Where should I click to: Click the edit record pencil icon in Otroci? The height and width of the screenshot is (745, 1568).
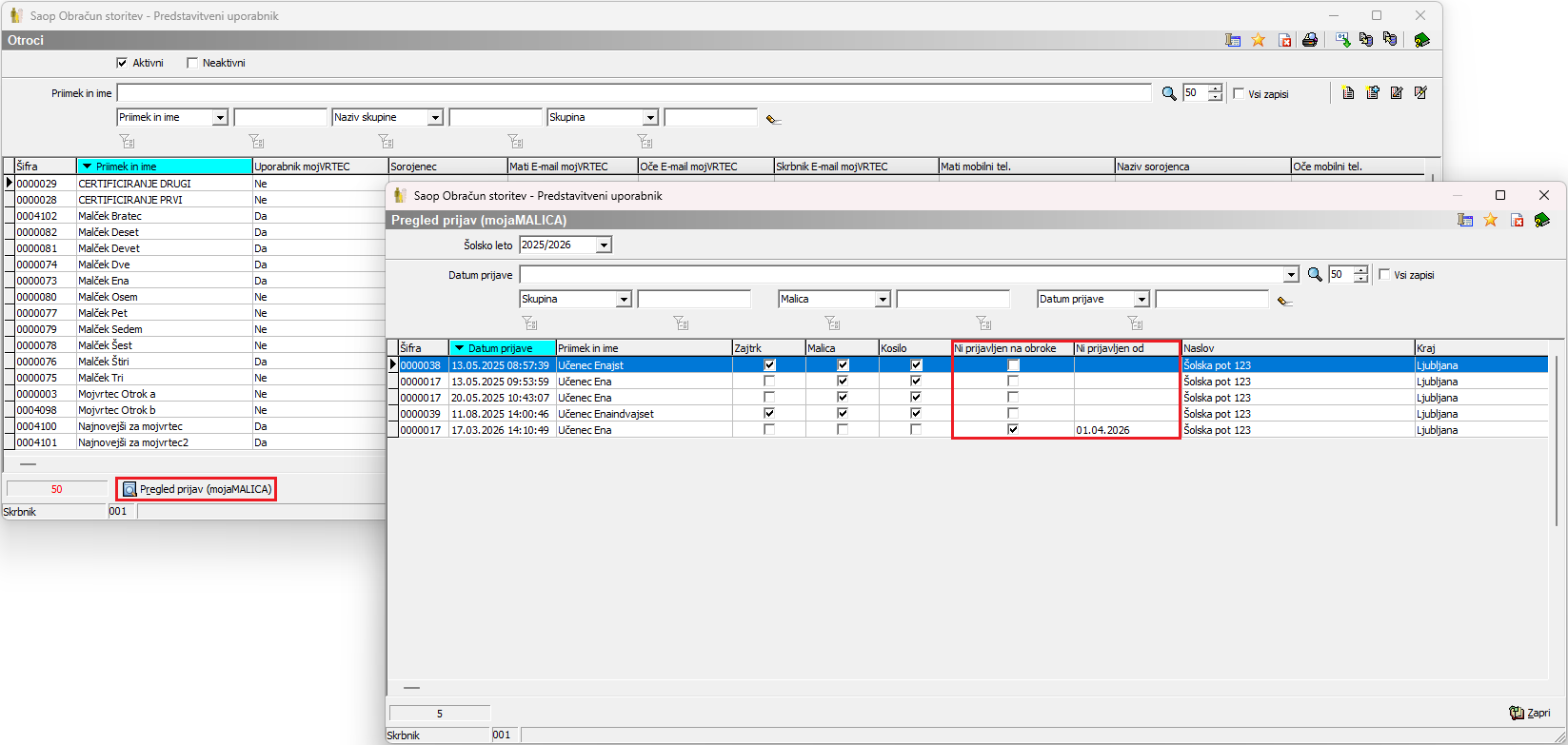click(x=1397, y=93)
